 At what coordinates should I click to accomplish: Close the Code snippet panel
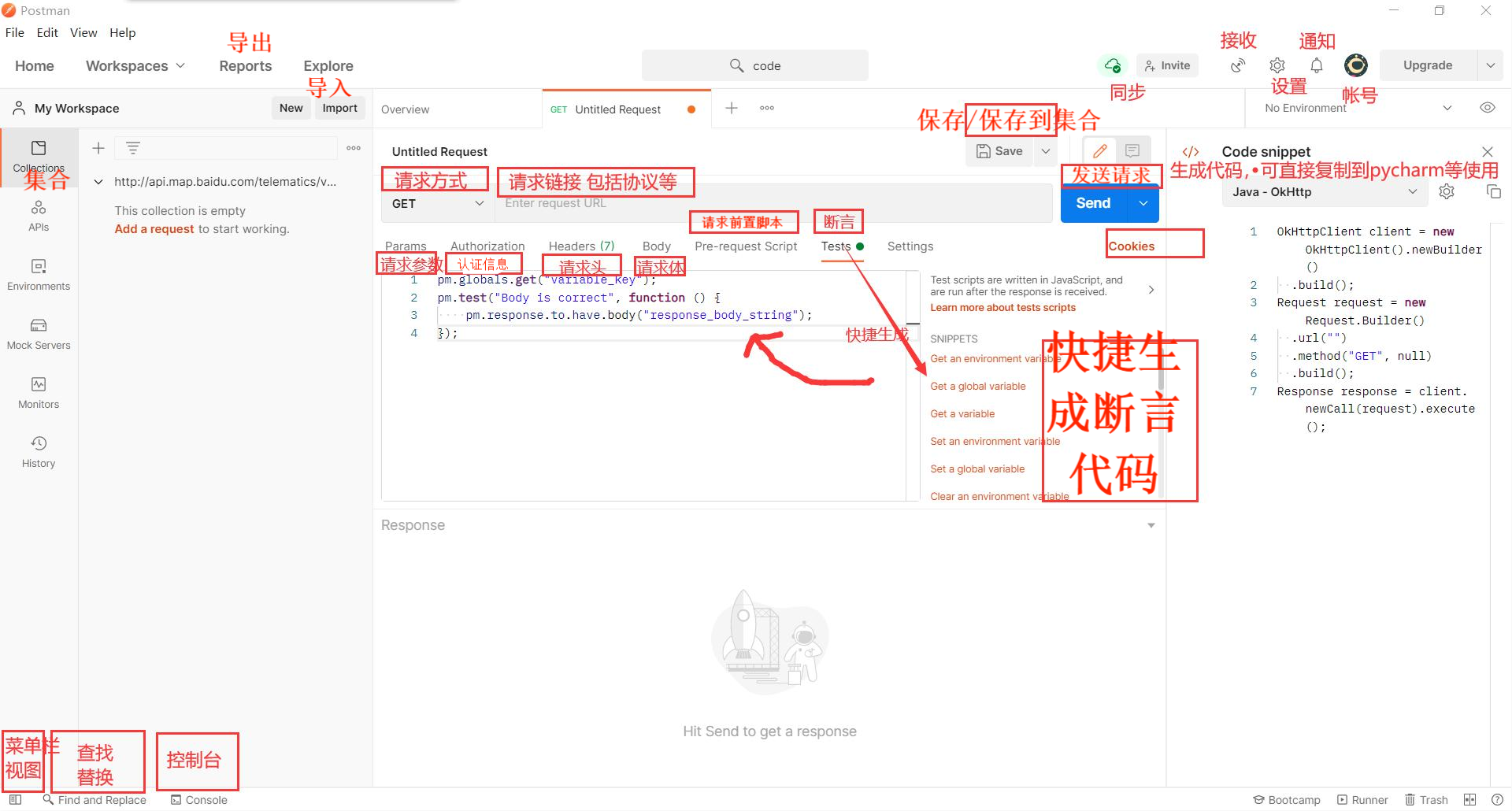(1488, 151)
